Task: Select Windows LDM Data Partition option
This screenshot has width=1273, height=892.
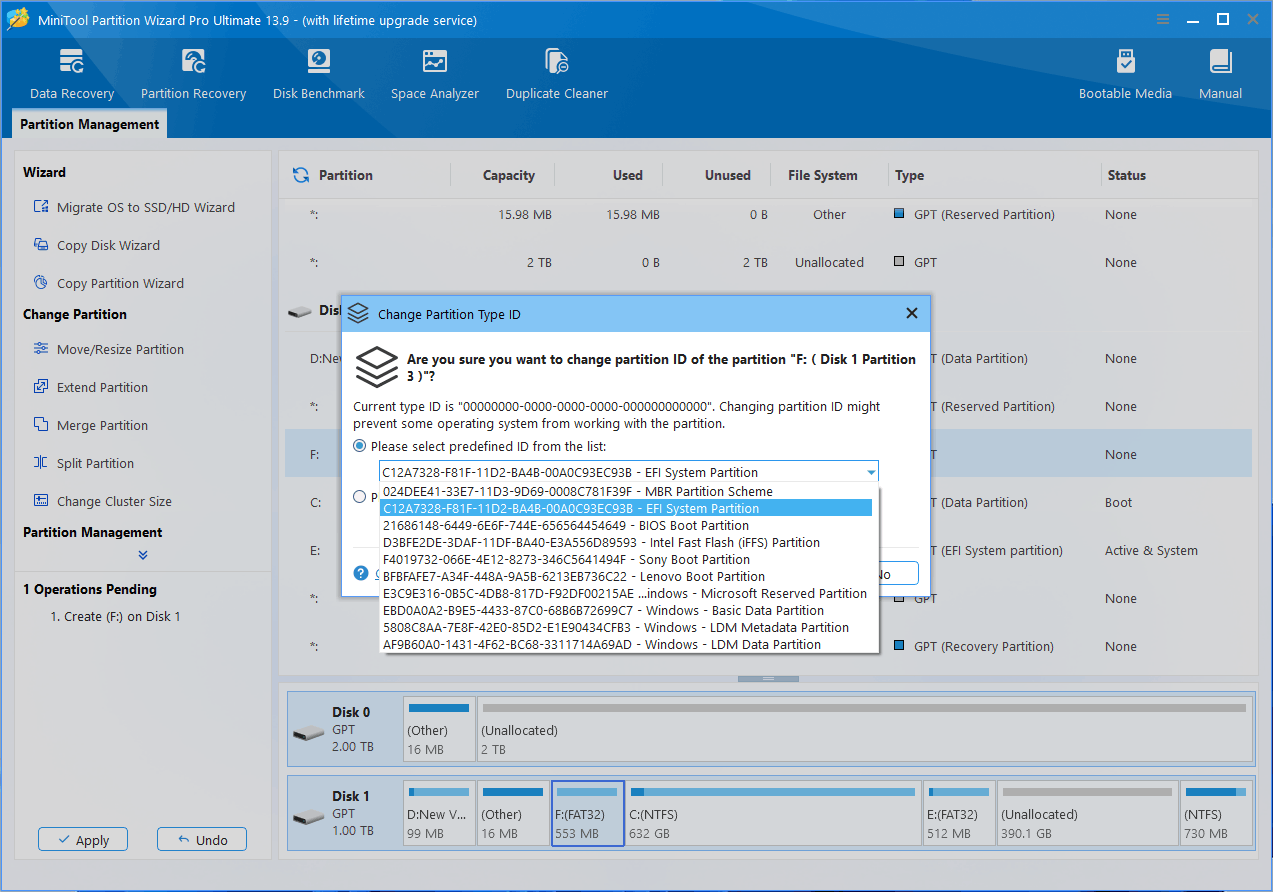Action: click(627, 644)
